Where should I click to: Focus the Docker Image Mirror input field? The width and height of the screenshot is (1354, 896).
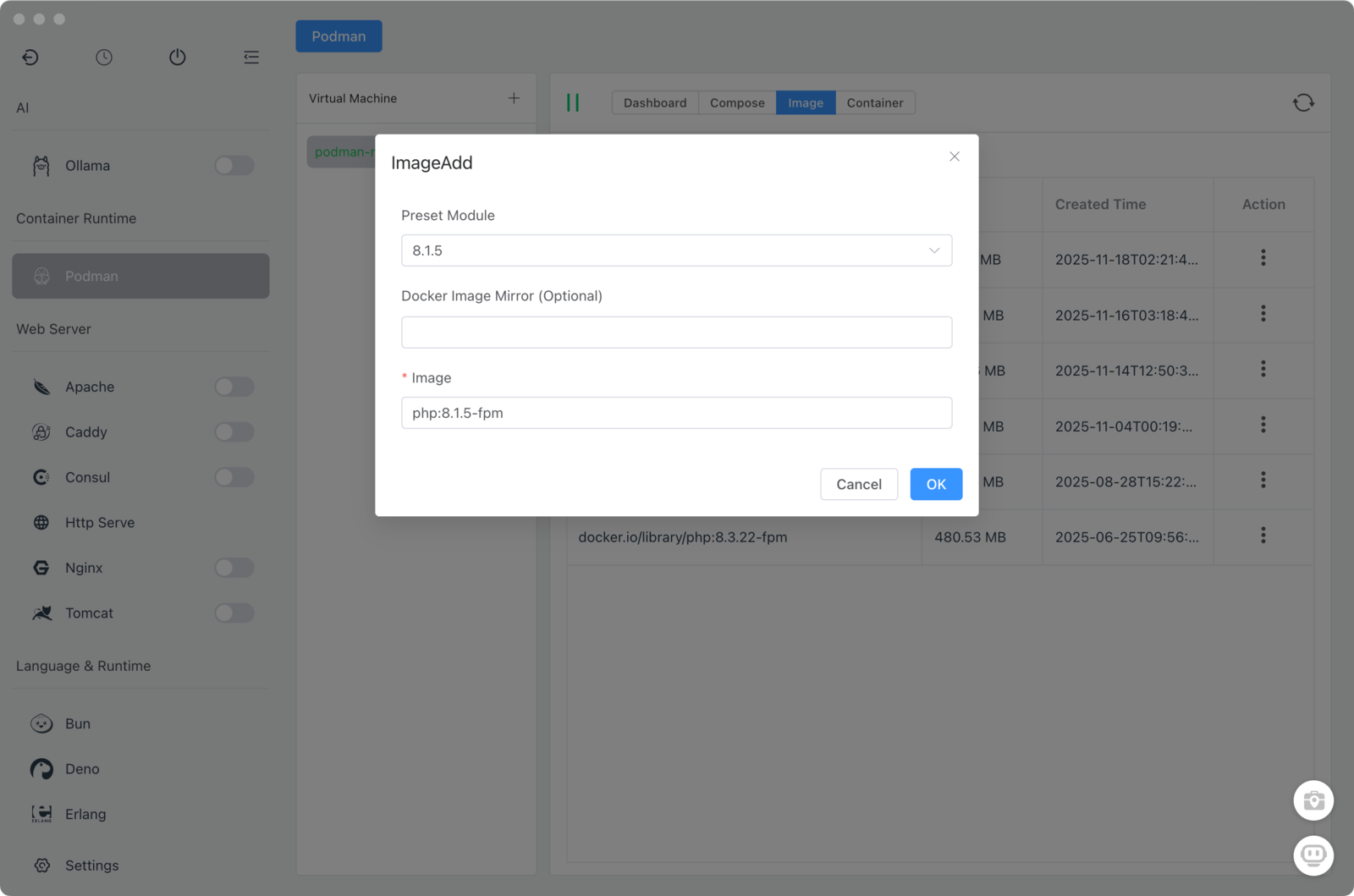tap(676, 333)
